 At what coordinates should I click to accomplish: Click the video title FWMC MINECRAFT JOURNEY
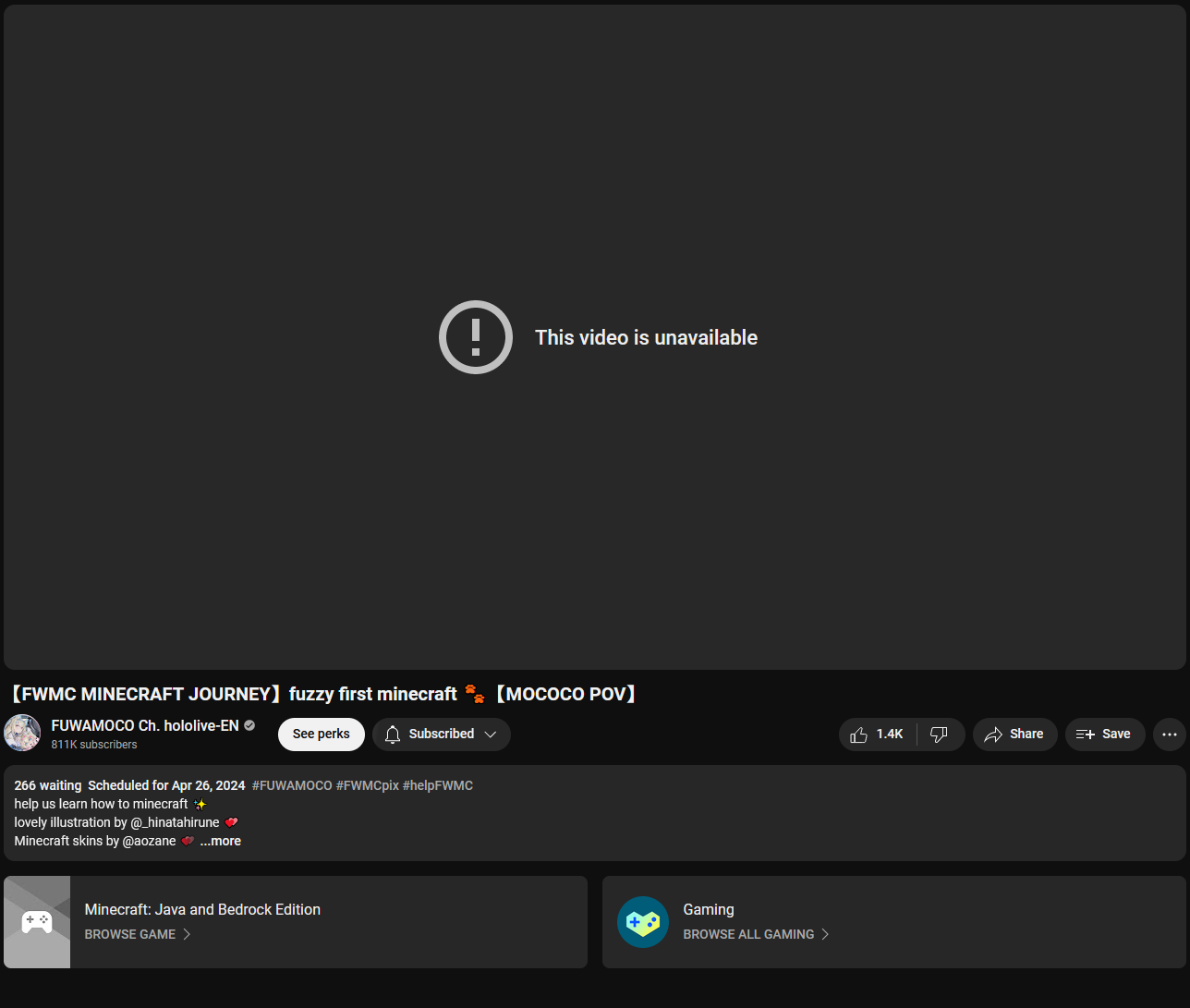[x=322, y=694]
